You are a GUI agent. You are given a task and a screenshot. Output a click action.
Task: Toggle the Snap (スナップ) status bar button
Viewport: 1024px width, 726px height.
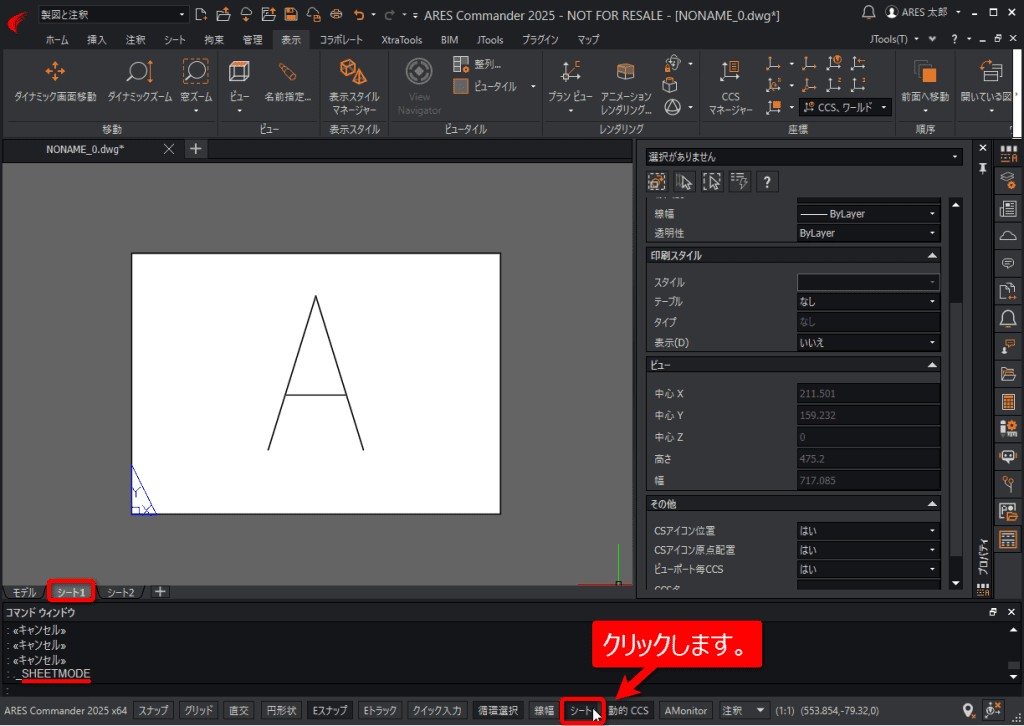(153, 710)
